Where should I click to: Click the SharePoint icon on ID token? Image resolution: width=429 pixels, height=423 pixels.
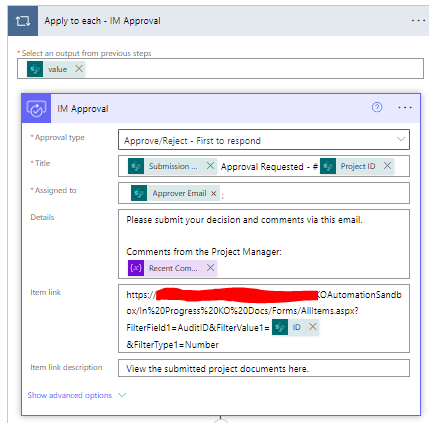[x=280, y=327]
